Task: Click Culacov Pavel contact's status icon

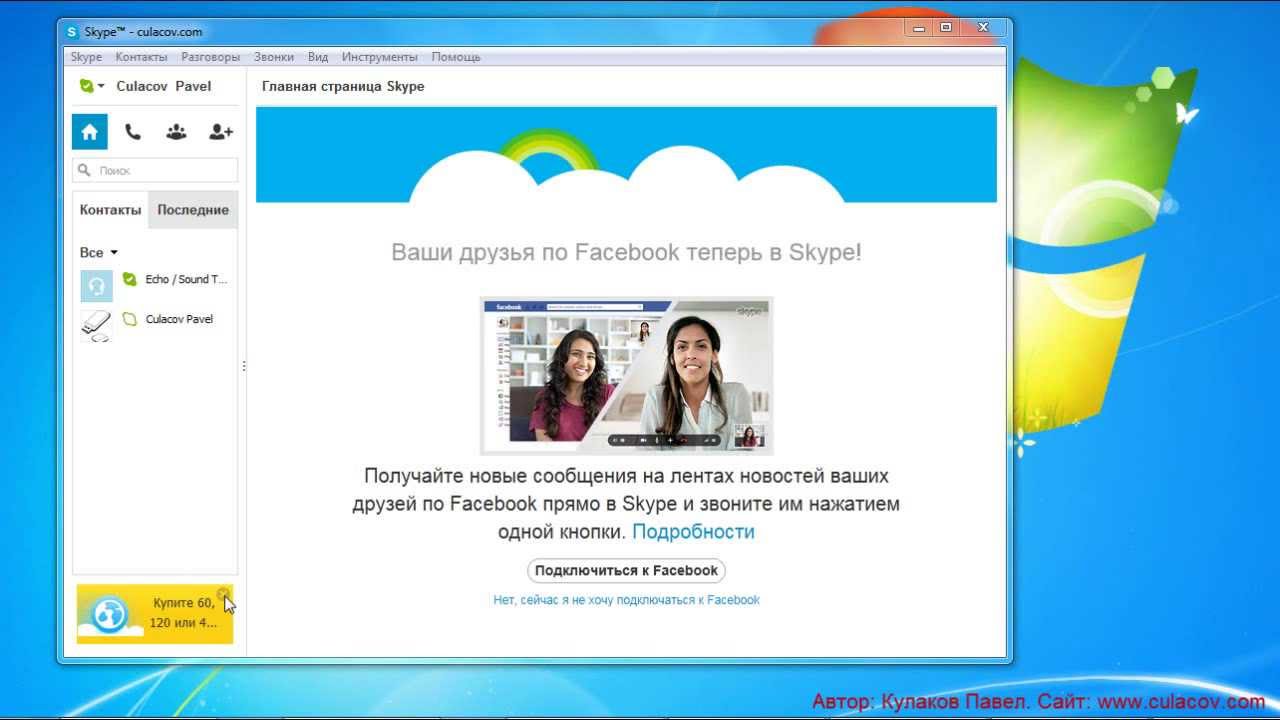Action: pos(129,319)
